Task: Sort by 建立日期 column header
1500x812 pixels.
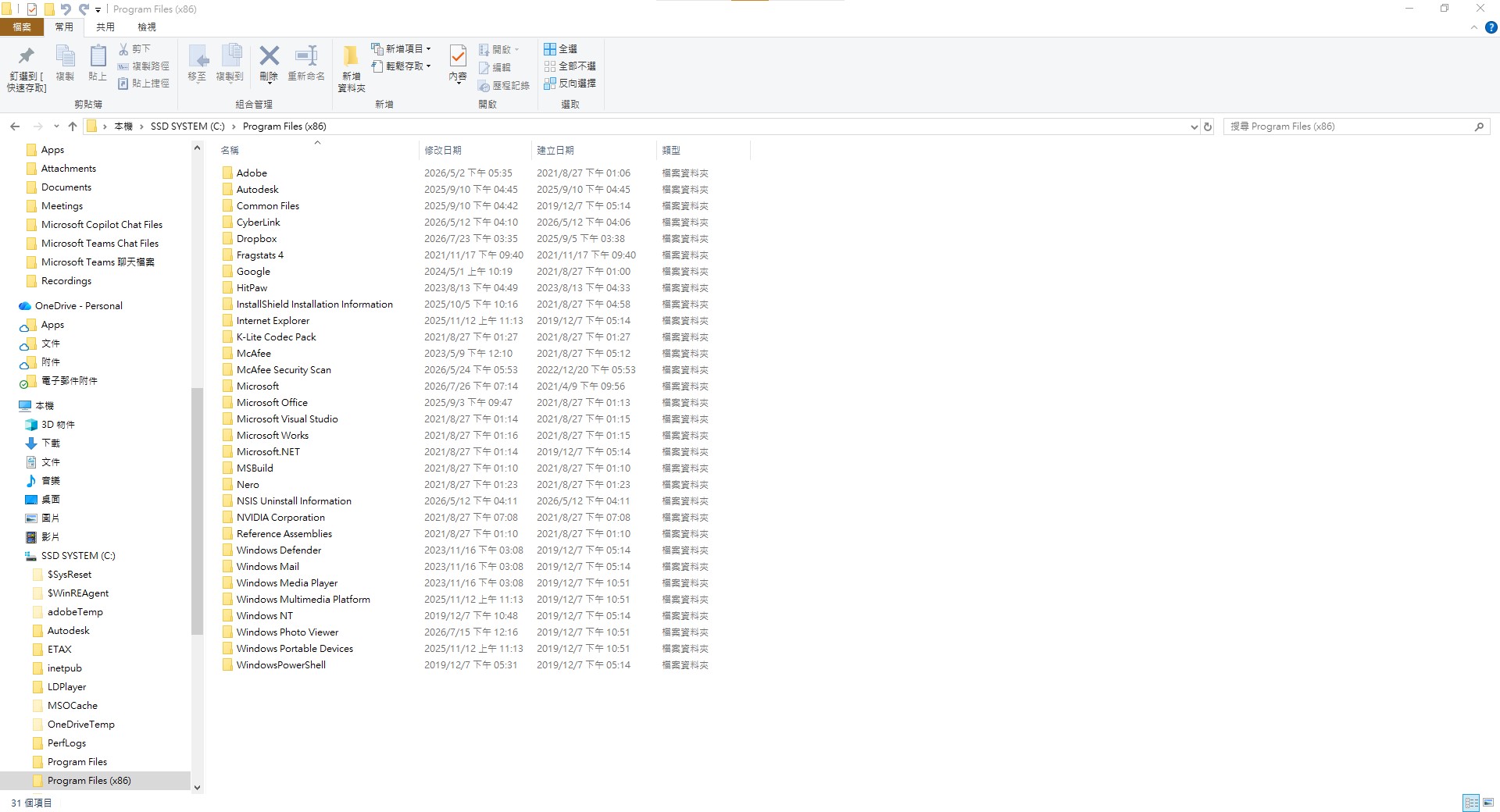Action: click(x=595, y=150)
